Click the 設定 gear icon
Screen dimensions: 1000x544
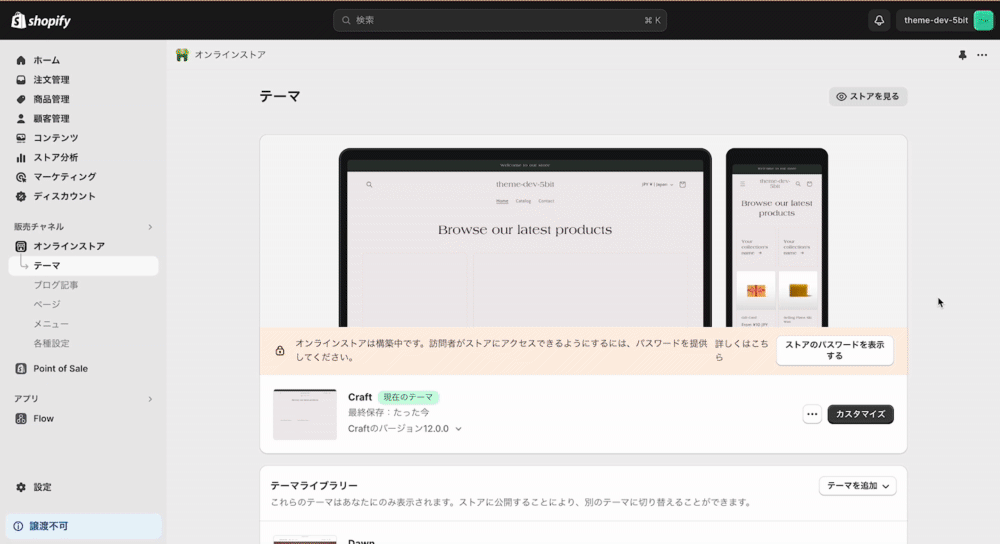click(x=21, y=487)
